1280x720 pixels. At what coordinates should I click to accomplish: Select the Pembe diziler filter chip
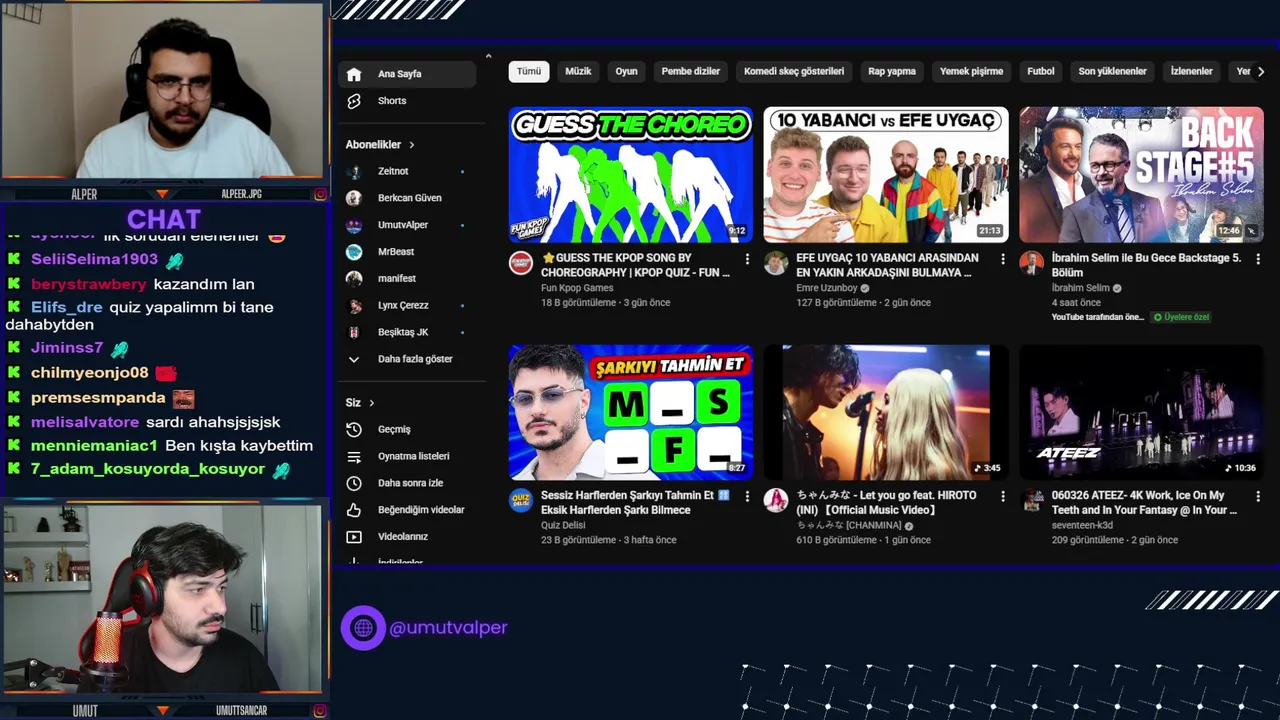click(x=690, y=72)
